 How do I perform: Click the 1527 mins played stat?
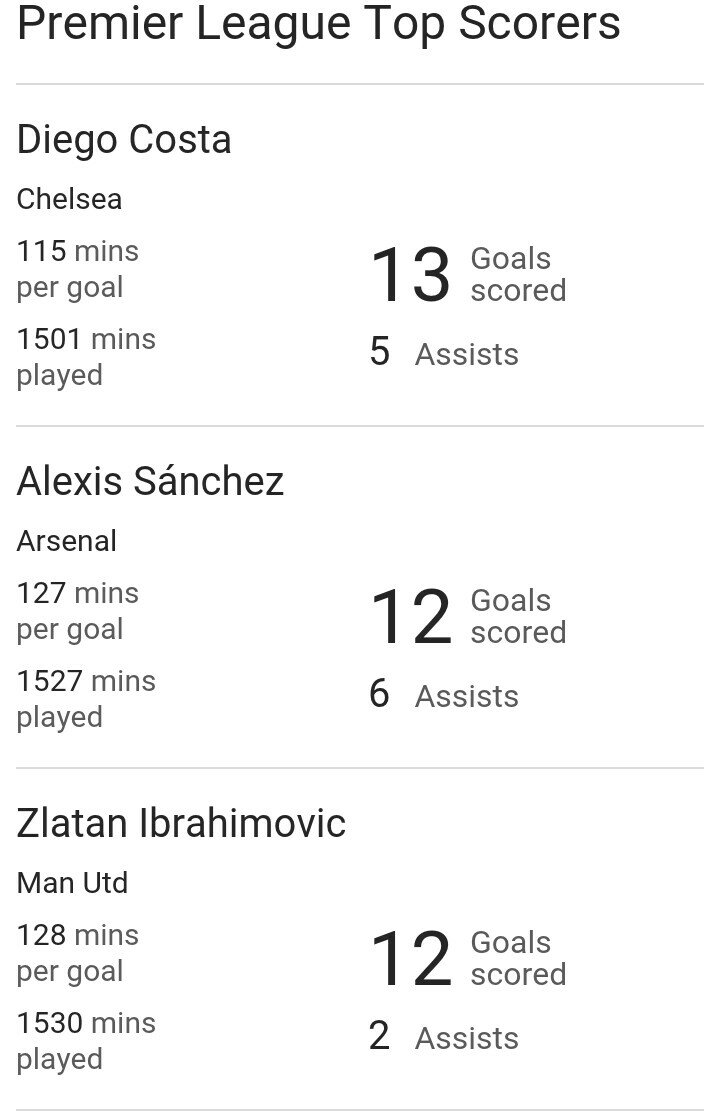(86, 699)
